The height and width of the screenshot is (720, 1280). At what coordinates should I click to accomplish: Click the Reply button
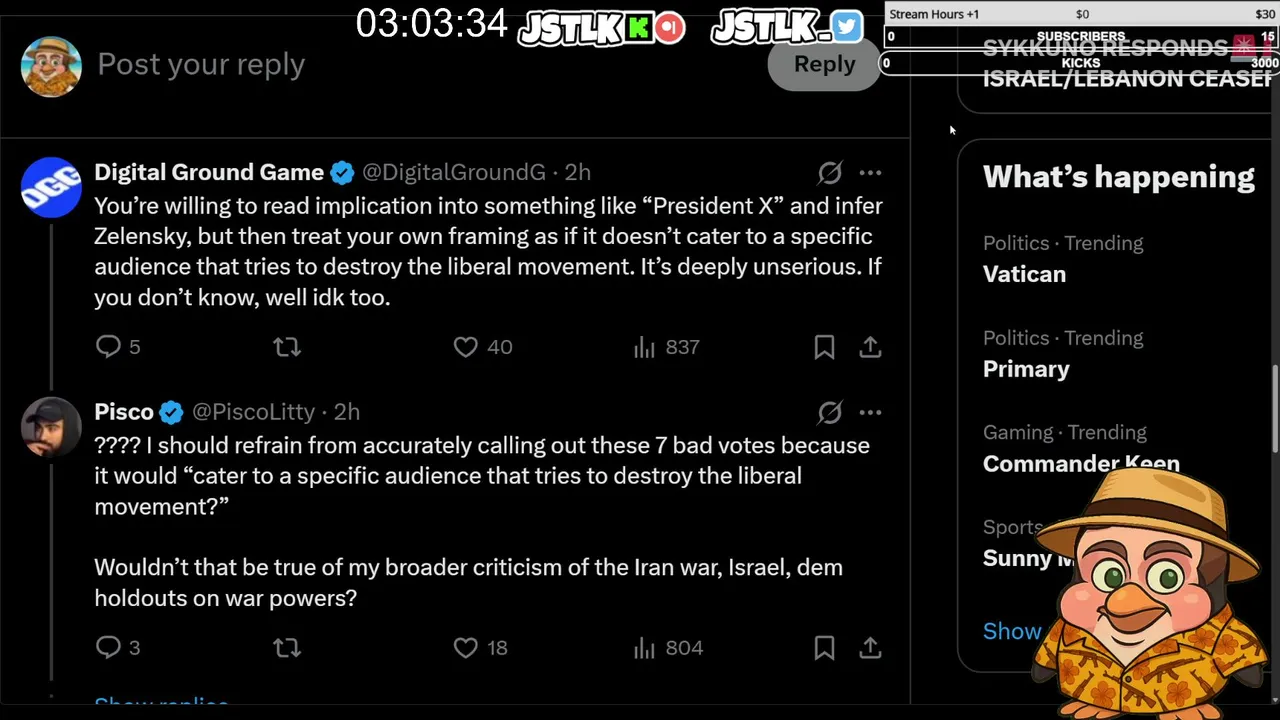click(824, 64)
